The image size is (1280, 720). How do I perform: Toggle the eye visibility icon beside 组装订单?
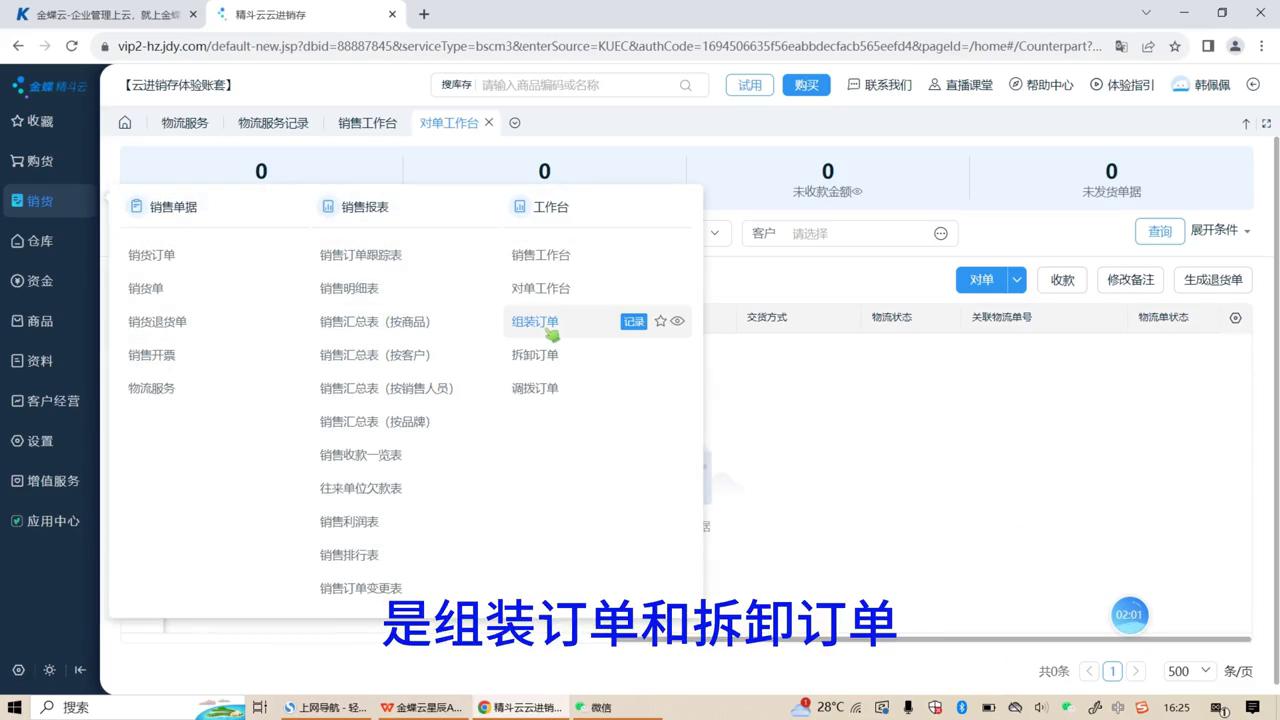pos(677,321)
